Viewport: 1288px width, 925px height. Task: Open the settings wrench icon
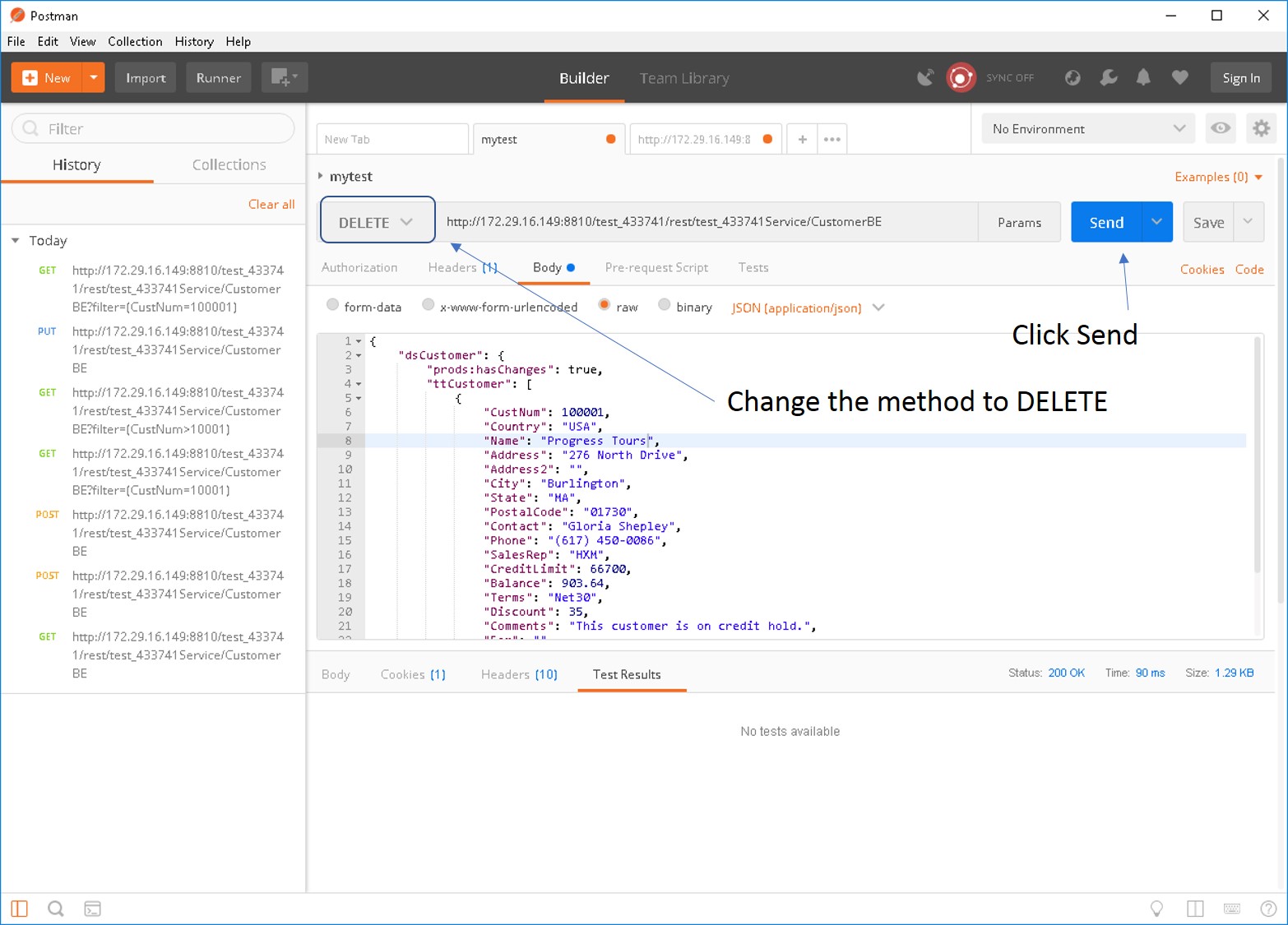pos(1109,77)
